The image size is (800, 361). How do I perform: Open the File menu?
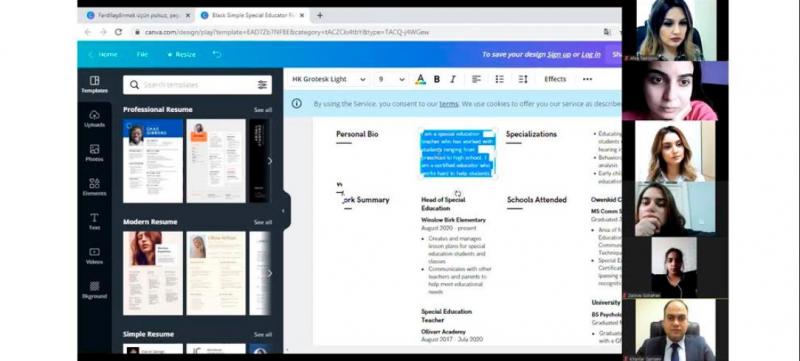pyautogui.click(x=142, y=55)
